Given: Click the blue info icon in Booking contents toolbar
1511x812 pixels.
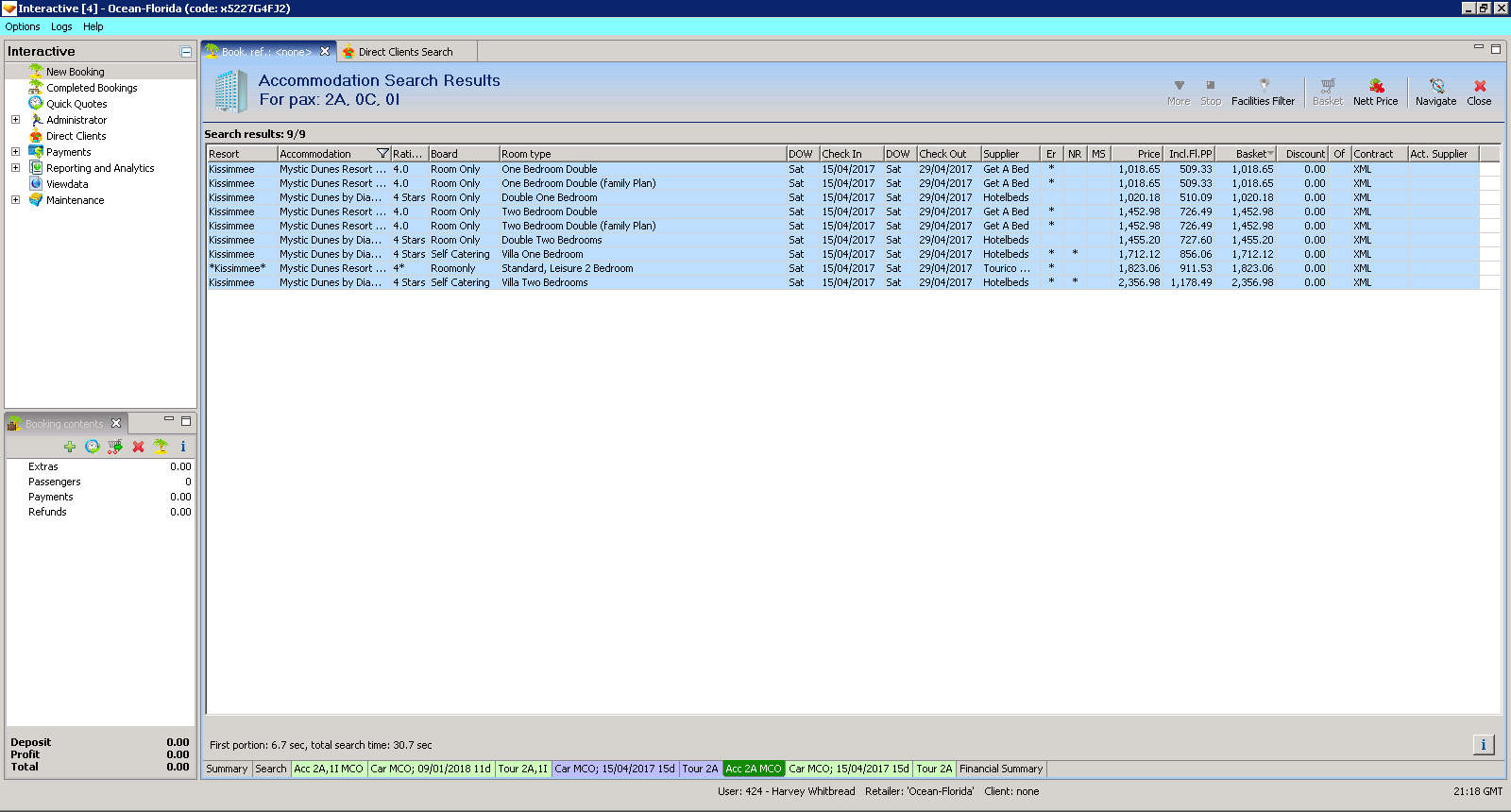Looking at the screenshot, I should [x=183, y=447].
